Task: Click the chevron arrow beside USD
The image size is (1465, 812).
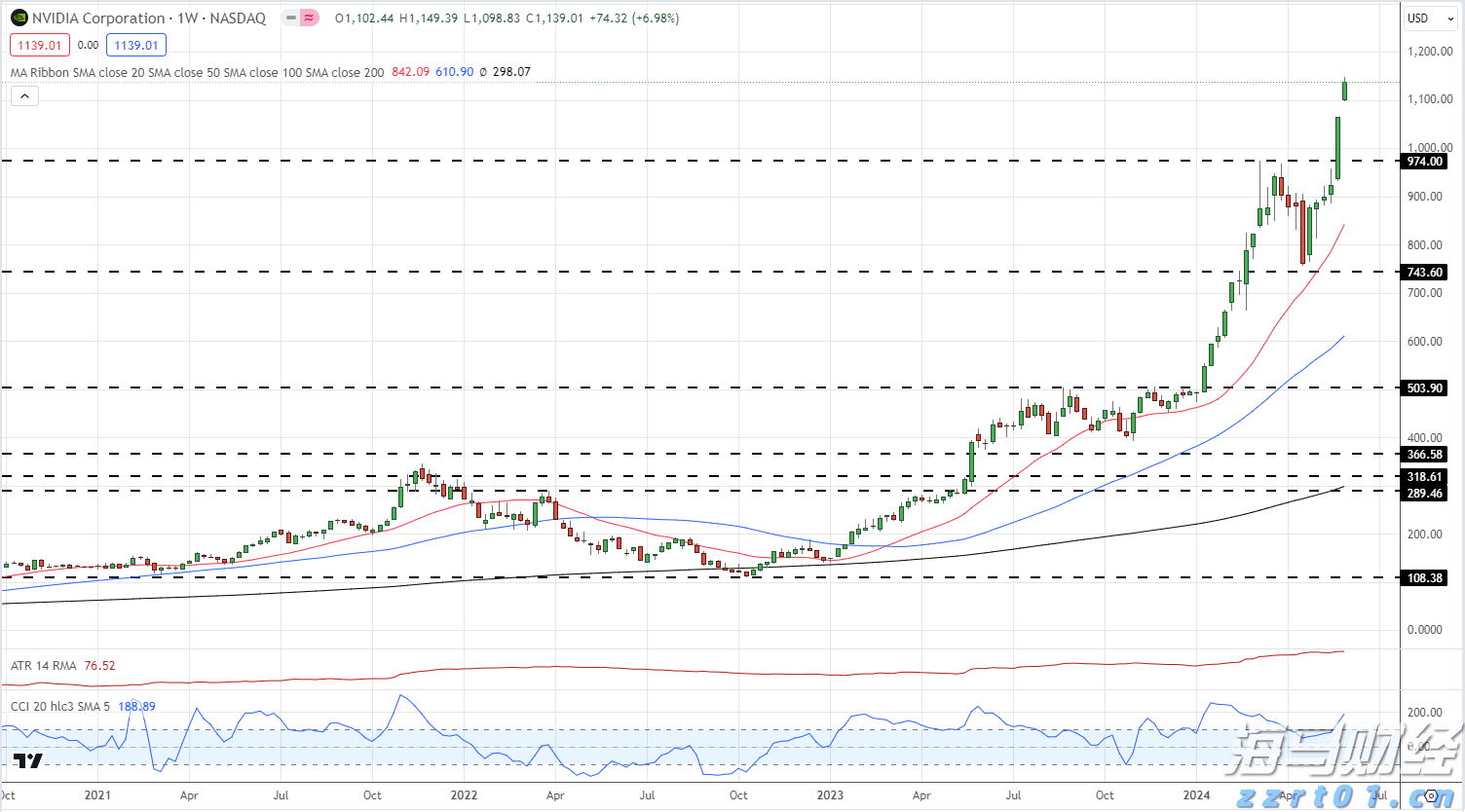Action: pos(1449,18)
